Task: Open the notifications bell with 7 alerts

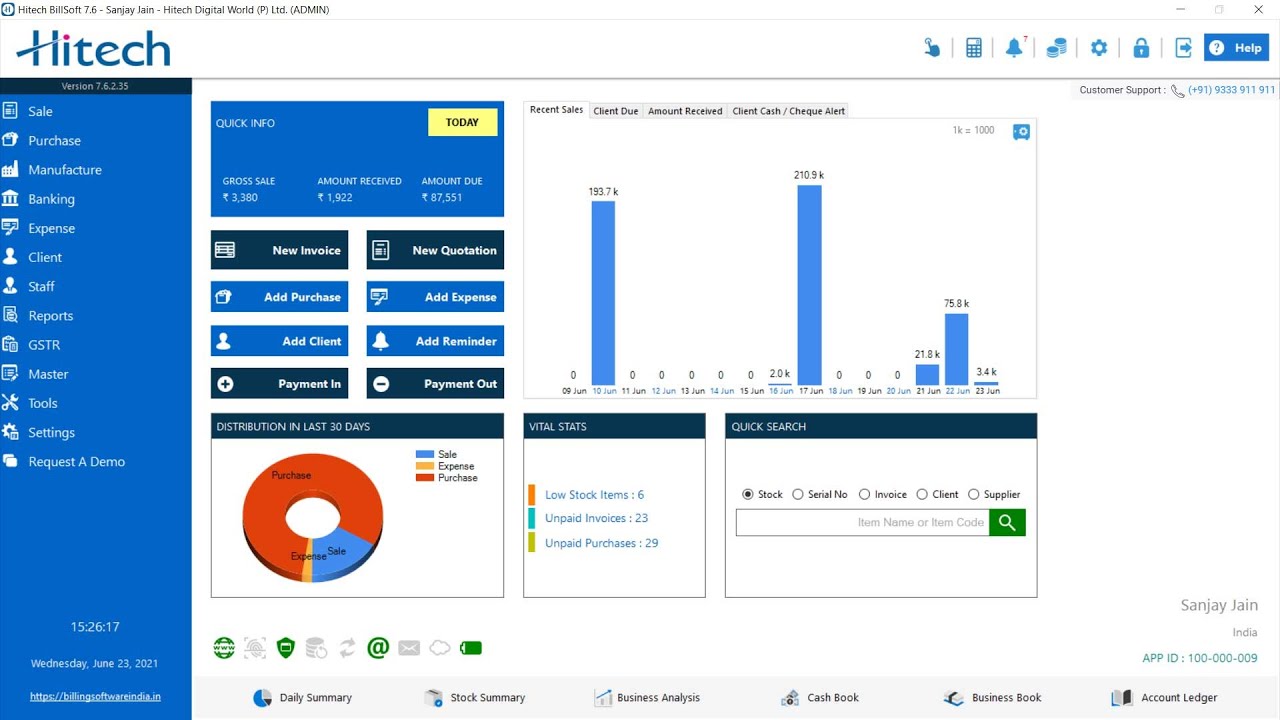Action: [x=1015, y=47]
